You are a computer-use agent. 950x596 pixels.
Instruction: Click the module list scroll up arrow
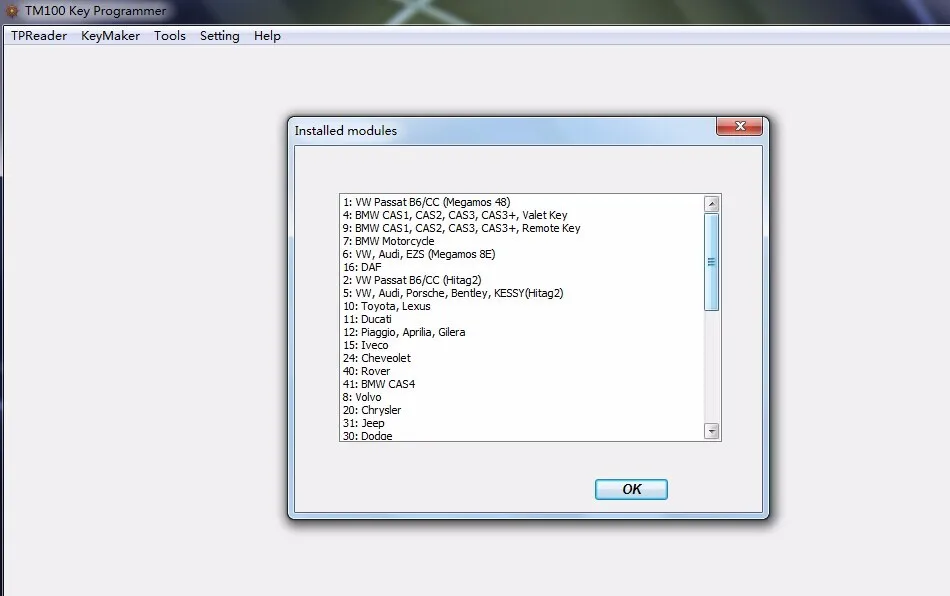712,204
